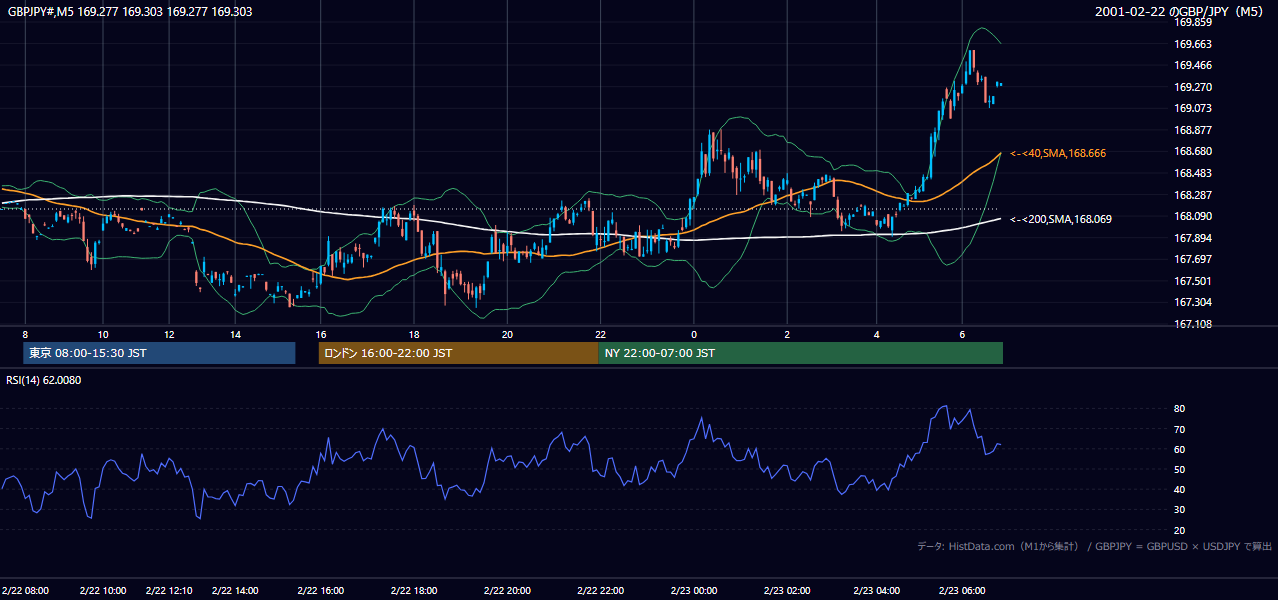Click price axis value 169.270
Image resolution: width=1278 pixels, height=600 pixels.
1193,87
